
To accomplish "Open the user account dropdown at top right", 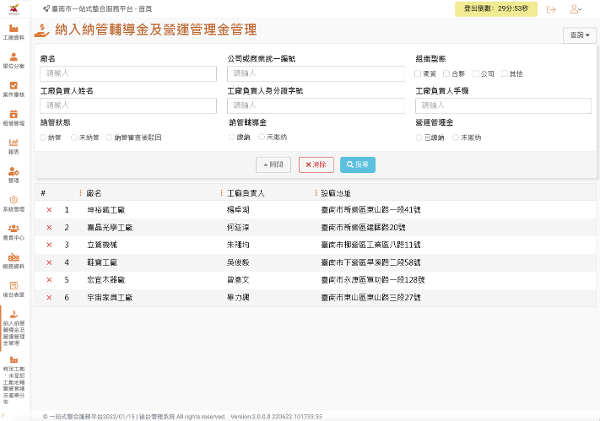I will (576, 9).
